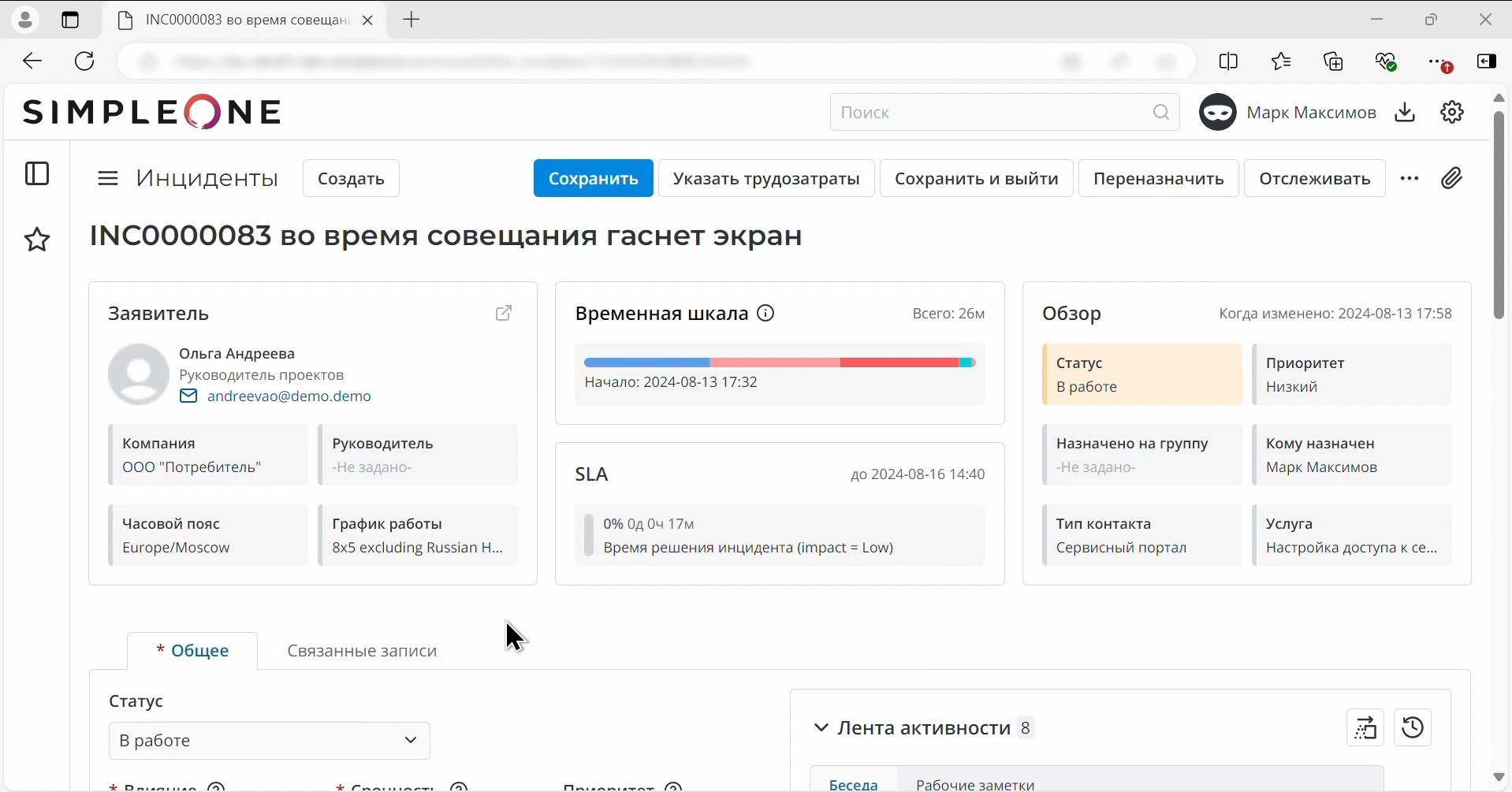Click the download icon next to Марк Максимов
1512x792 pixels.
click(x=1406, y=112)
